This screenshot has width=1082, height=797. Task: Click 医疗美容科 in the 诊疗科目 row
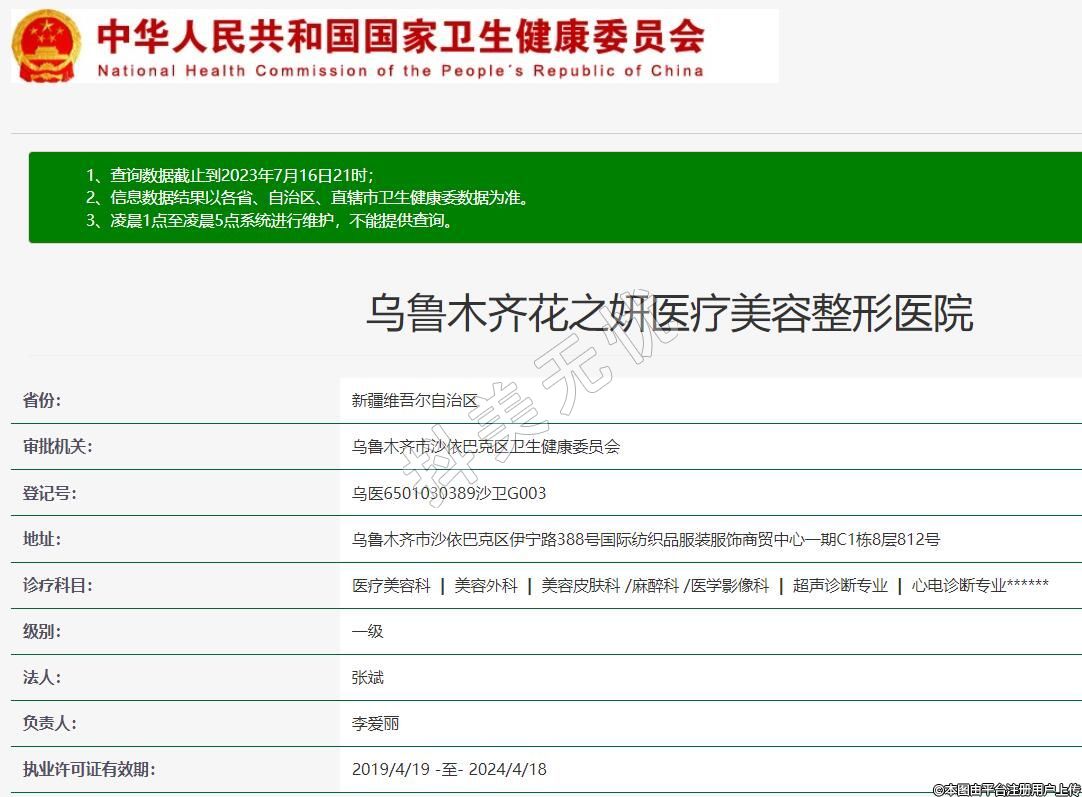tap(391, 585)
